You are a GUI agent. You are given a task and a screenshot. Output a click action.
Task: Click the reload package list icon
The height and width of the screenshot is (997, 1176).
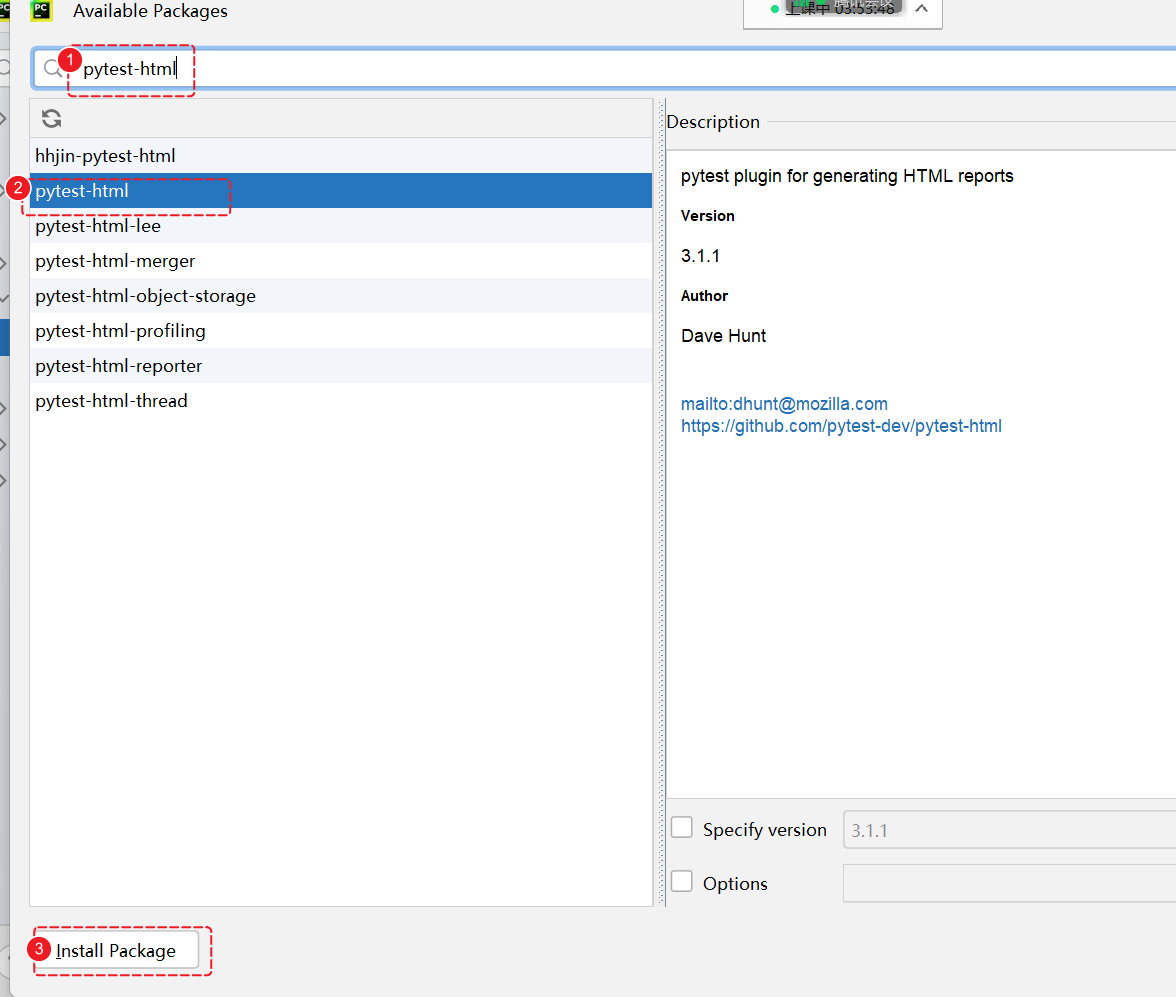(x=52, y=119)
